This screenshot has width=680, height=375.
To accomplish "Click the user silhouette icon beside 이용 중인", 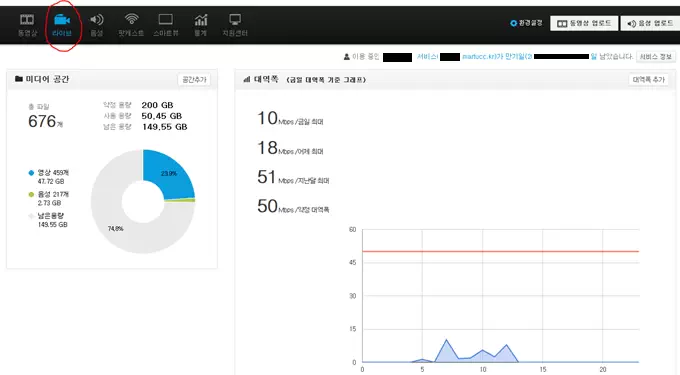I will point(347,57).
